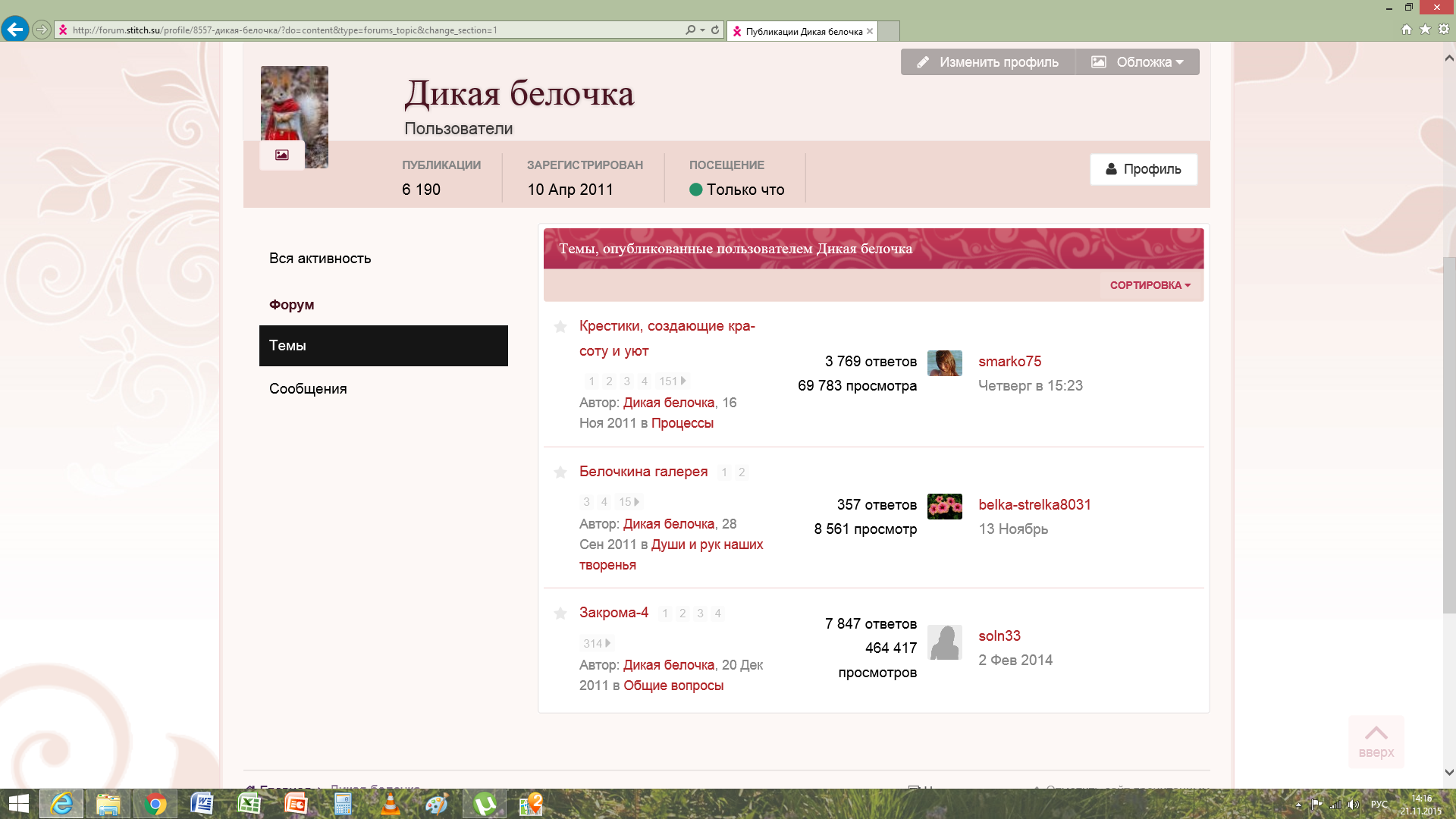
Task: Open the Обложка dropdown
Action: [1137, 62]
